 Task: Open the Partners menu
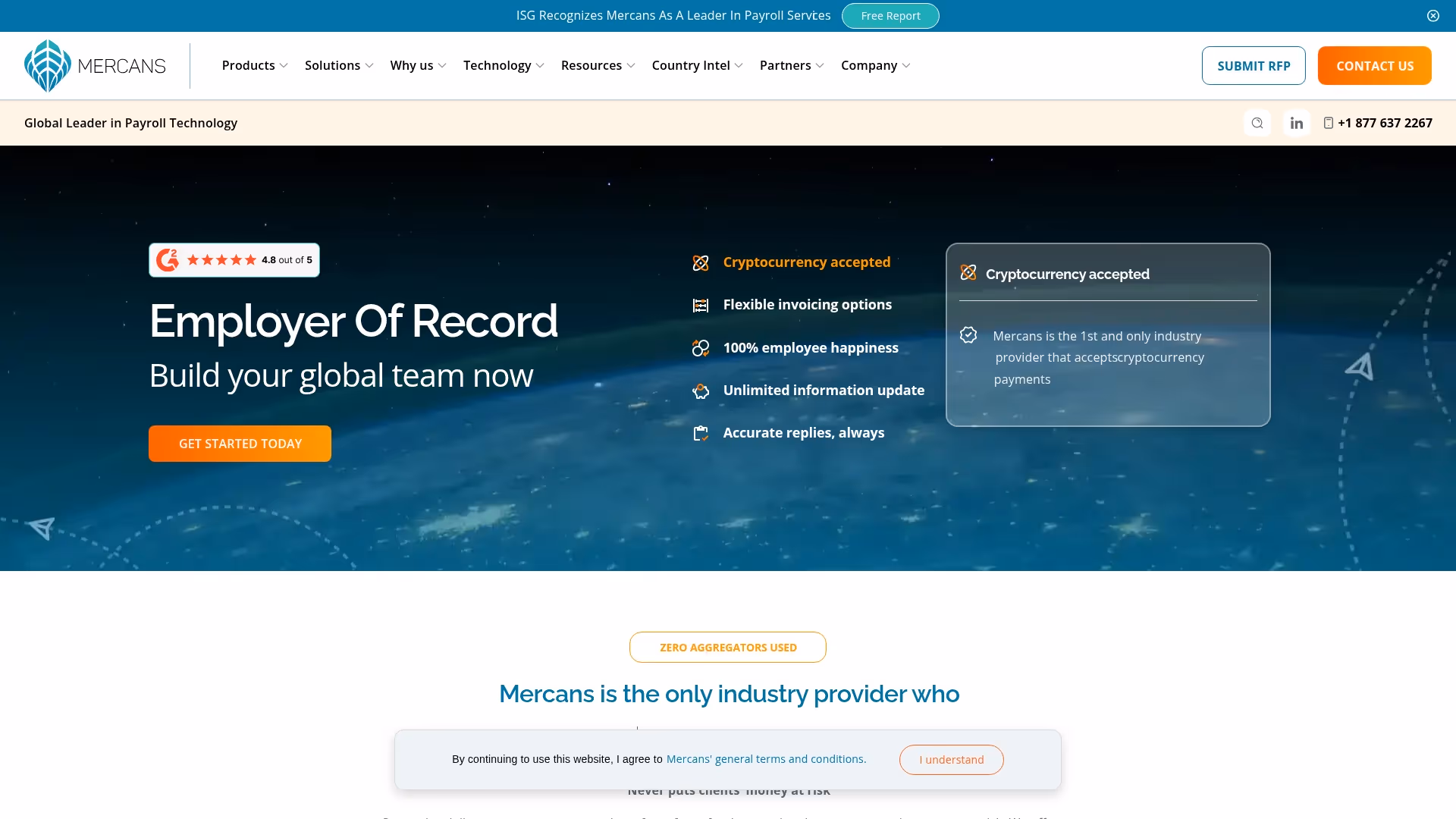791,65
